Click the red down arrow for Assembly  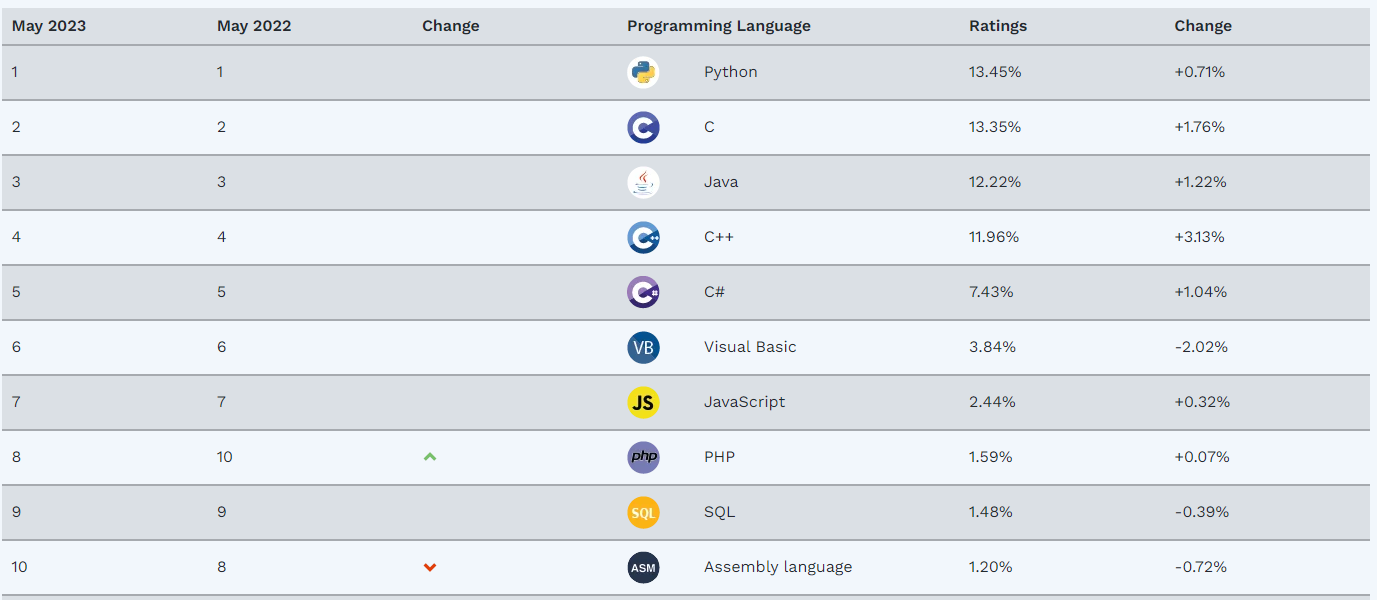[x=430, y=567]
